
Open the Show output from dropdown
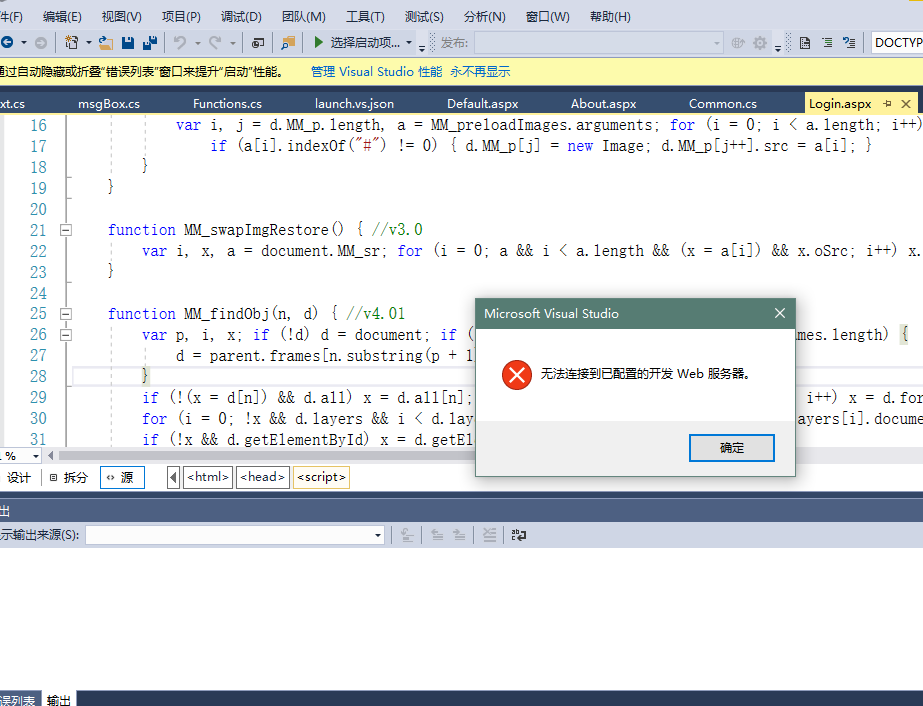pos(235,535)
